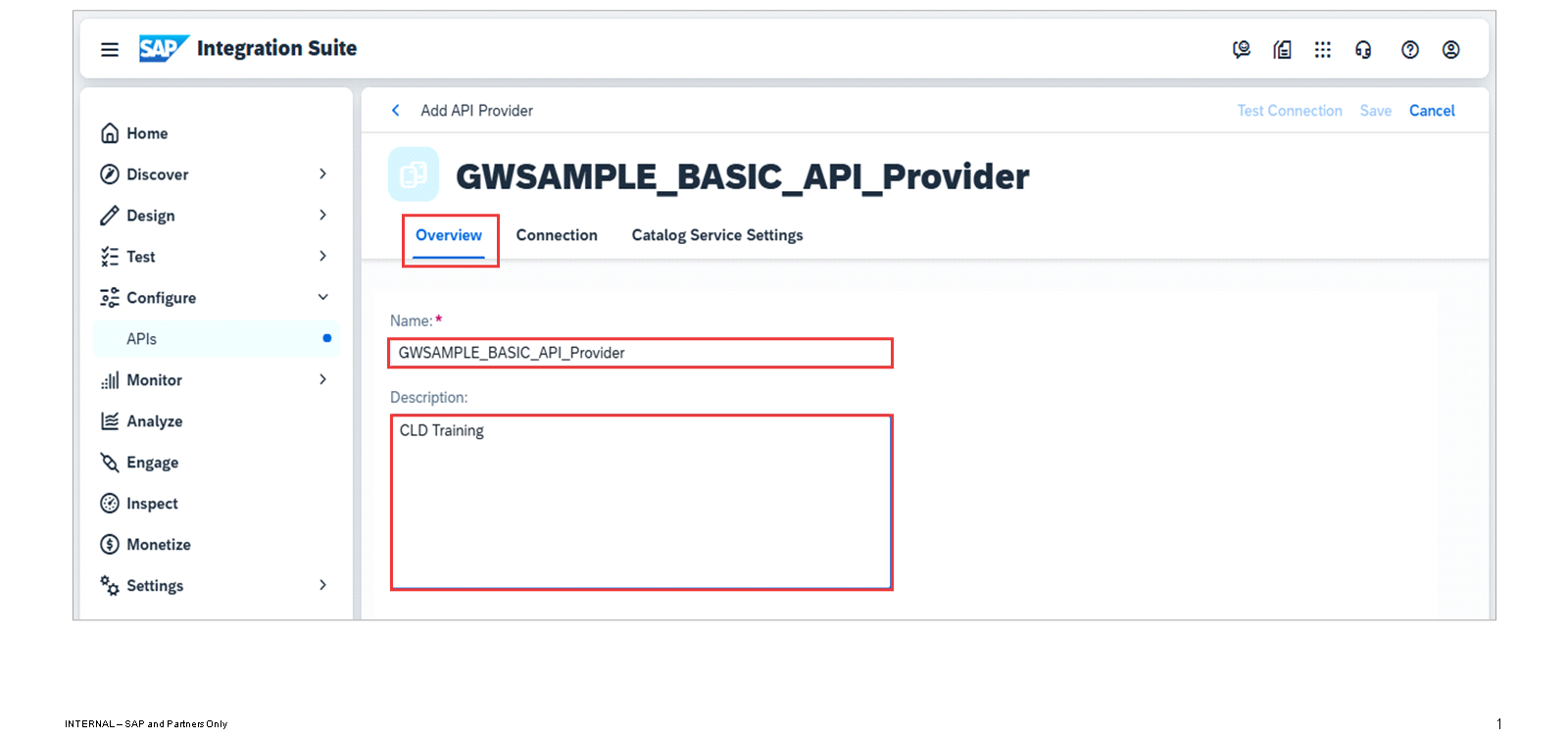Go back using the left arrow
Image resolution: width=1568 pixels, height=739 pixels.
(x=396, y=111)
